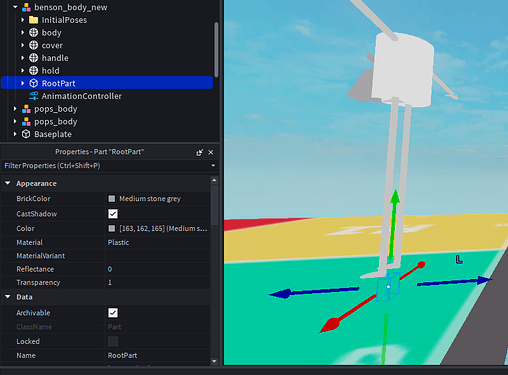Click the properties scrollbar down arrow
The width and height of the screenshot is (508, 375).
(x=214, y=361)
